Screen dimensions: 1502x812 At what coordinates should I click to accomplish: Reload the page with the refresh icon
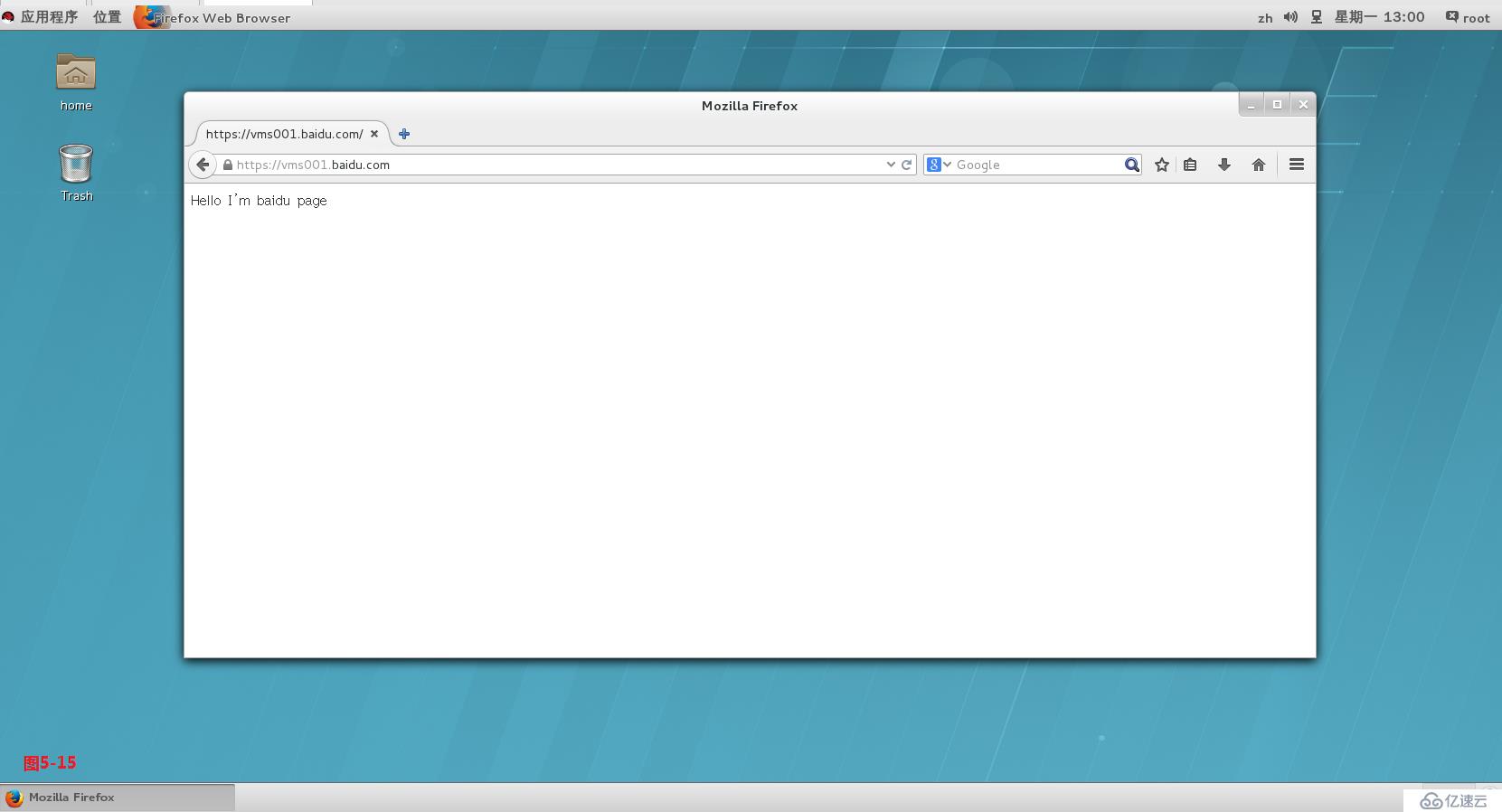(x=906, y=165)
